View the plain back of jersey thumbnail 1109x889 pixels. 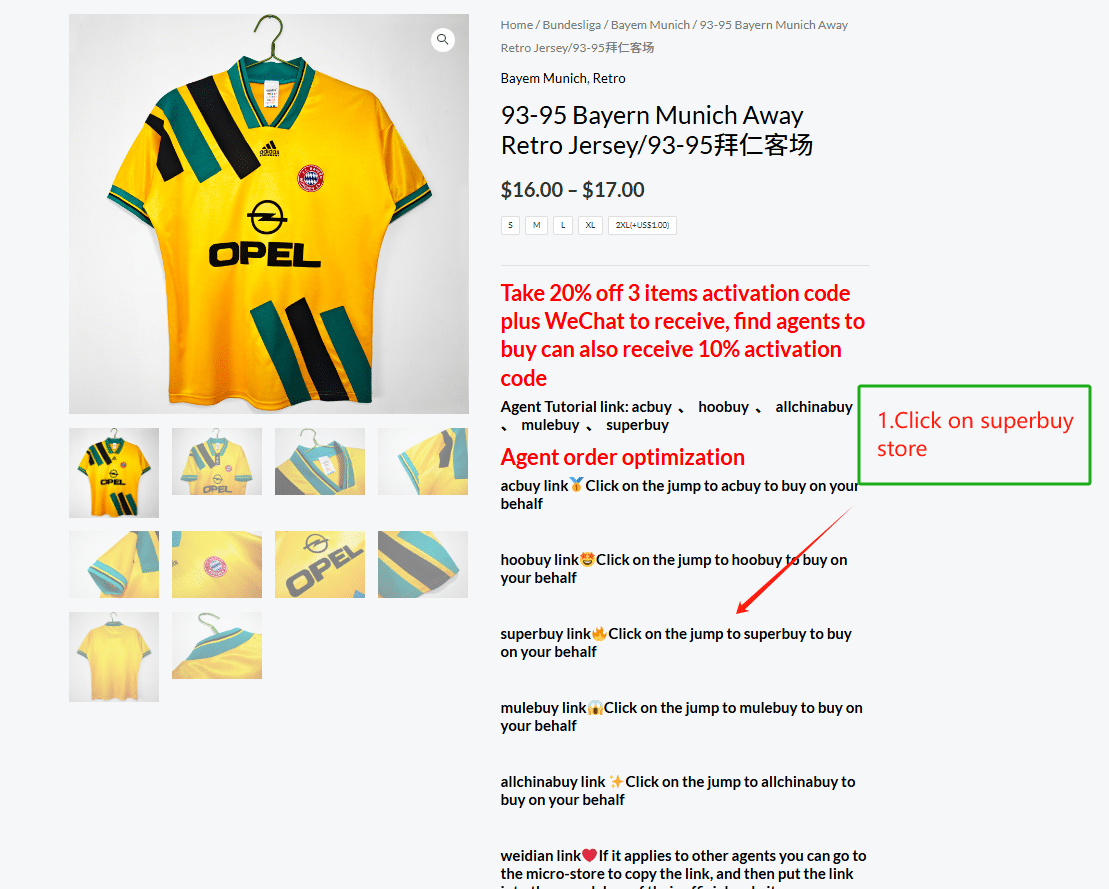click(x=114, y=656)
